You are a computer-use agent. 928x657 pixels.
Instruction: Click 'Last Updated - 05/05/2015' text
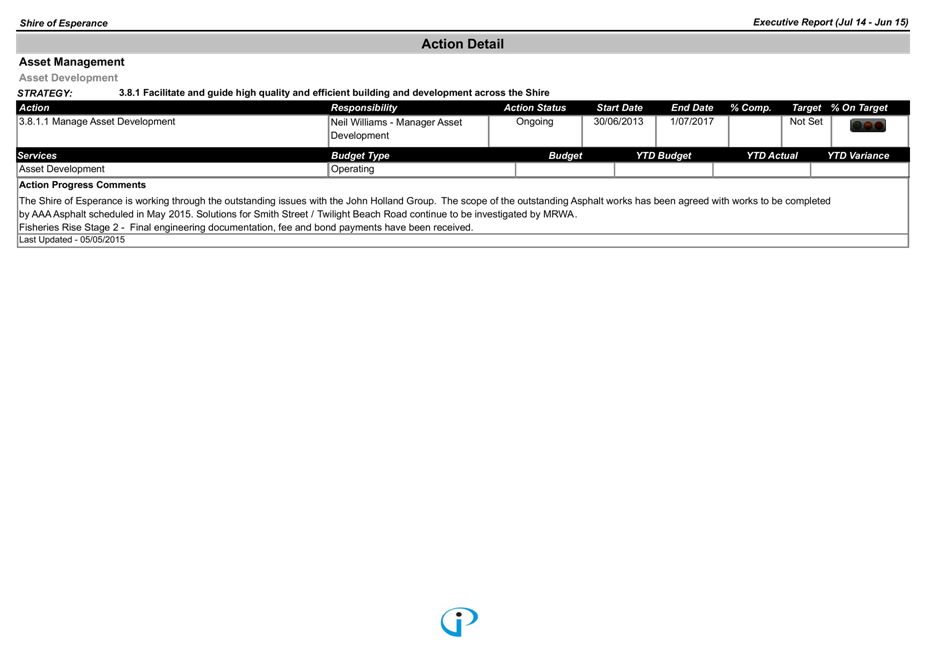(x=72, y=240)
